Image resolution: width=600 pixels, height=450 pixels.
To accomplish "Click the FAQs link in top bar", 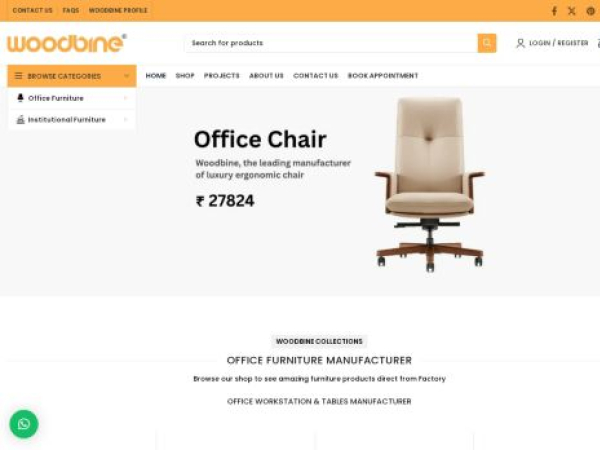I will pyautogui.click(x=71, y=10).
